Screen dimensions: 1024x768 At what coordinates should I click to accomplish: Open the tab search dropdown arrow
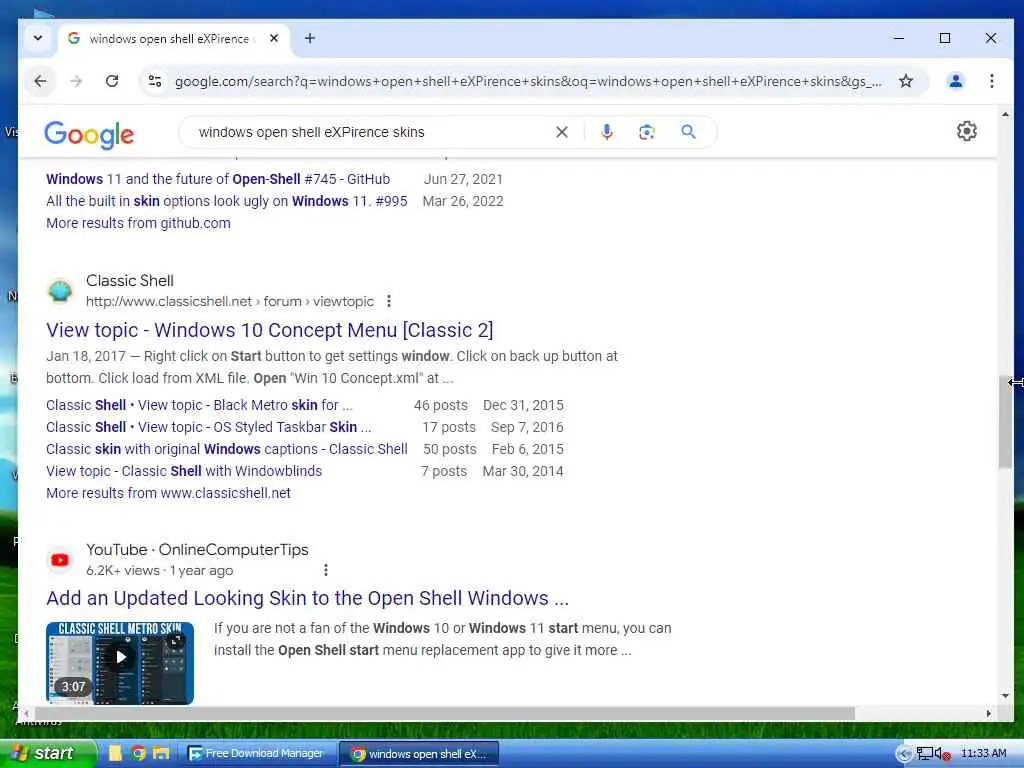38,39
